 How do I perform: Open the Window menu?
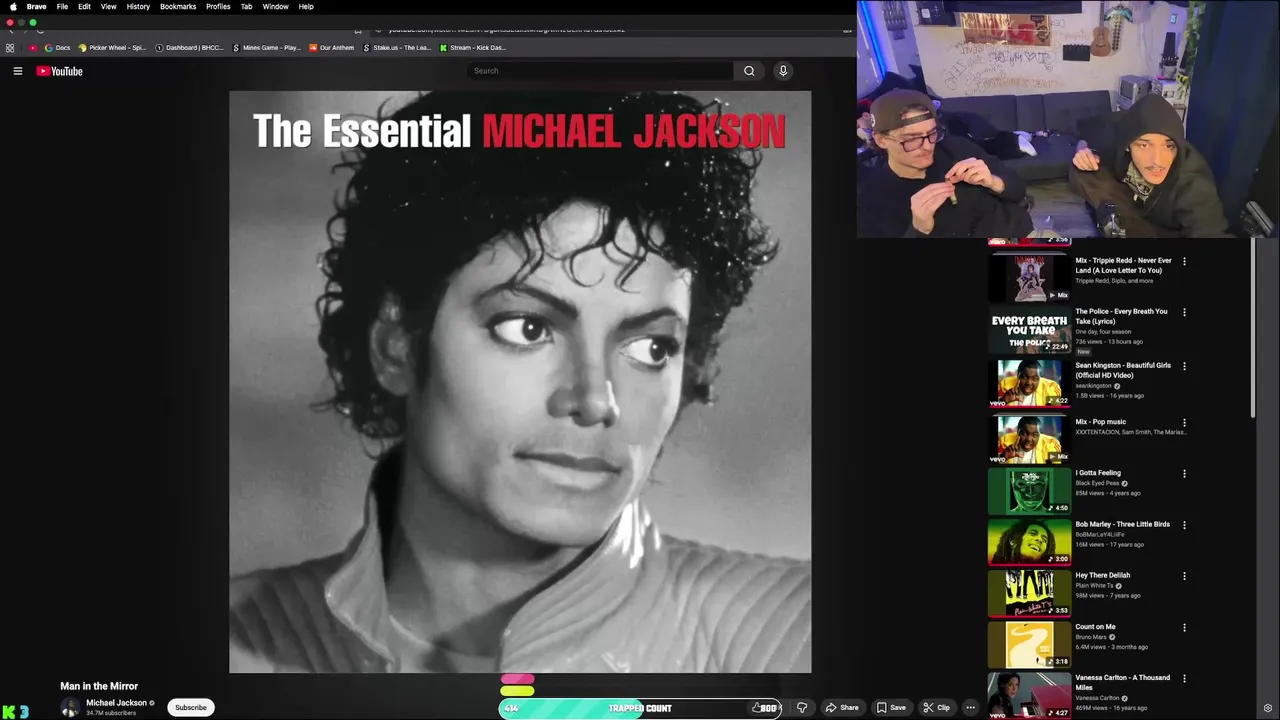275,6
